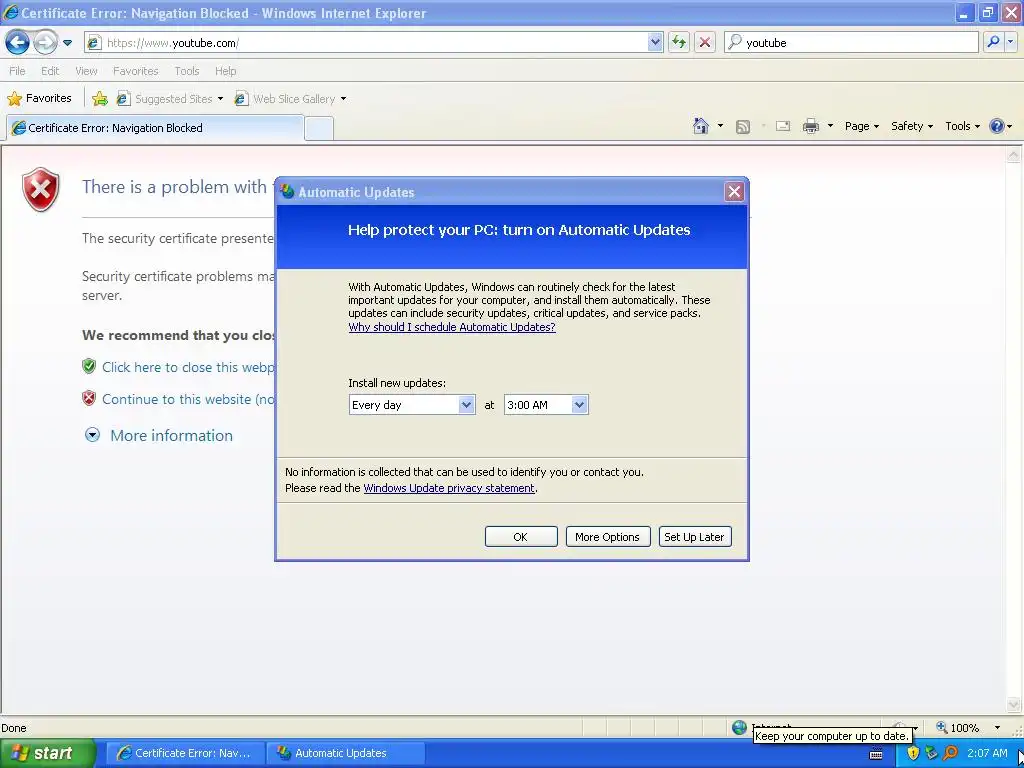Click the search magnifier button

993,42
